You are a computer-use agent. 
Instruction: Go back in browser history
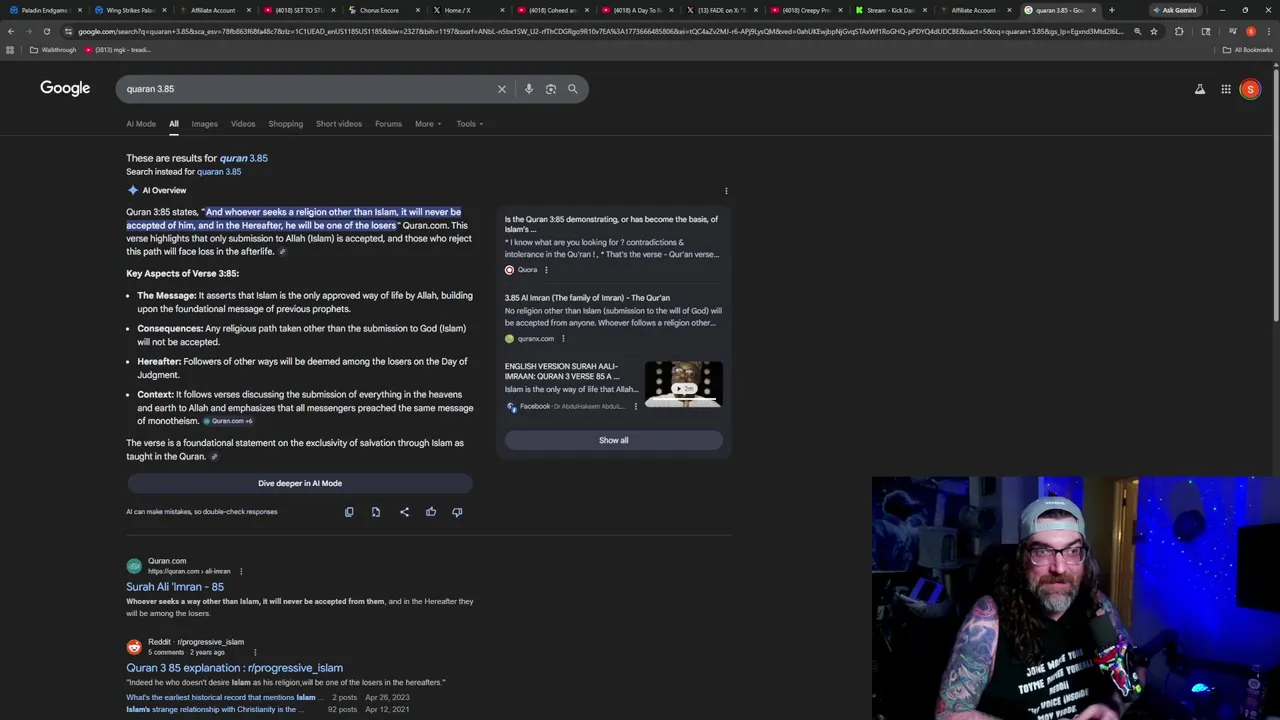click(10, 31)
